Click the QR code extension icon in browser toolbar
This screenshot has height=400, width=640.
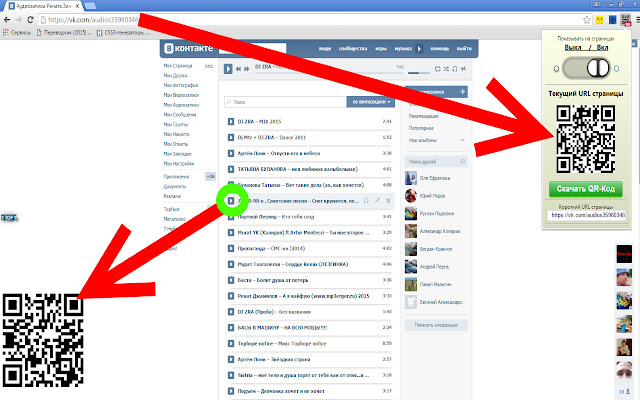(x=625, y=20)
